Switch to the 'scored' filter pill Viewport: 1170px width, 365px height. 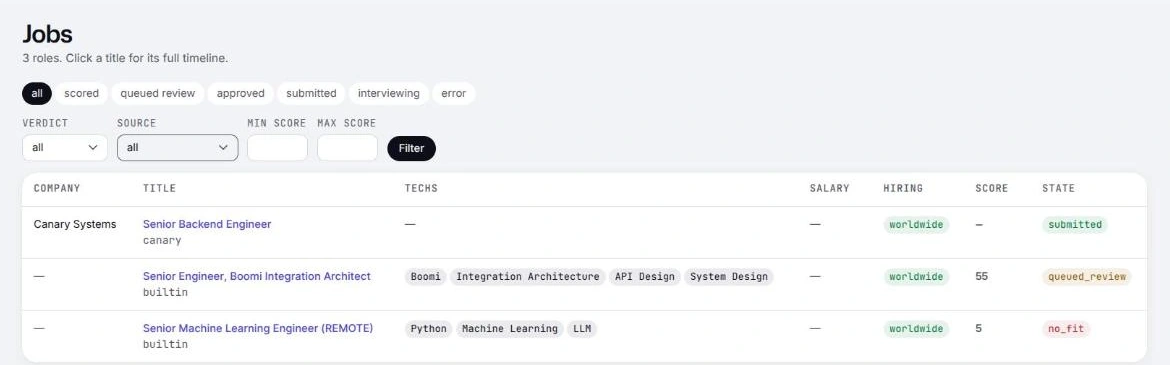pos(81,93)
